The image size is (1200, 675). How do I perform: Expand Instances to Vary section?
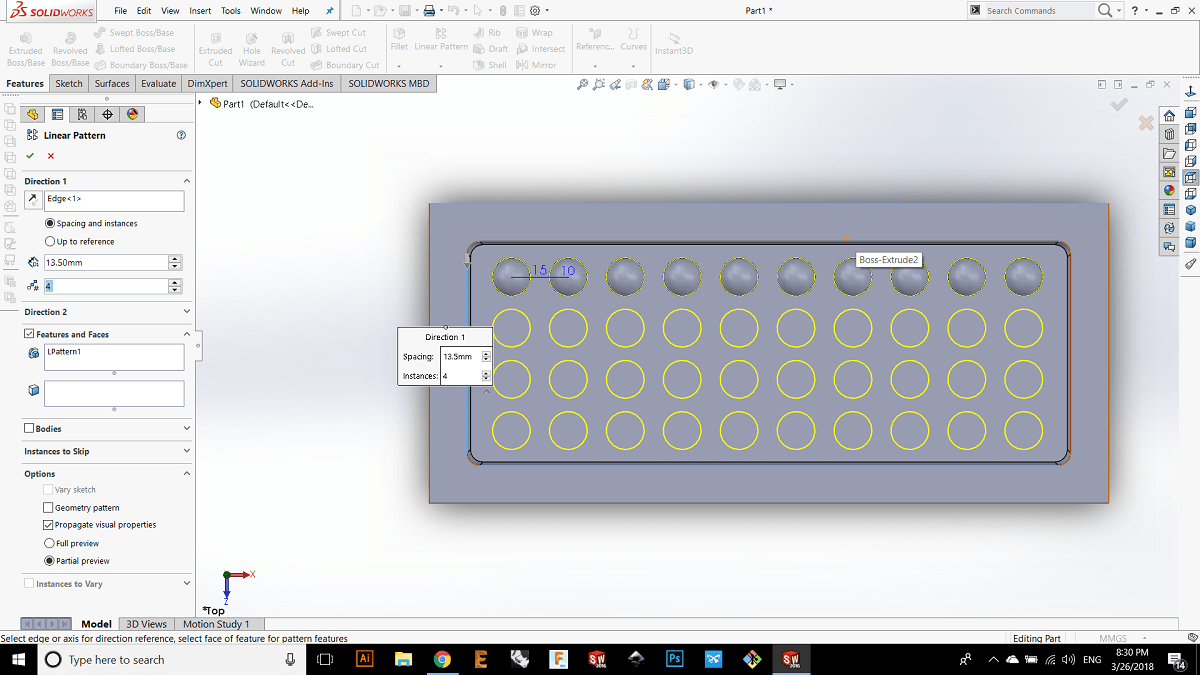point(186,583)
